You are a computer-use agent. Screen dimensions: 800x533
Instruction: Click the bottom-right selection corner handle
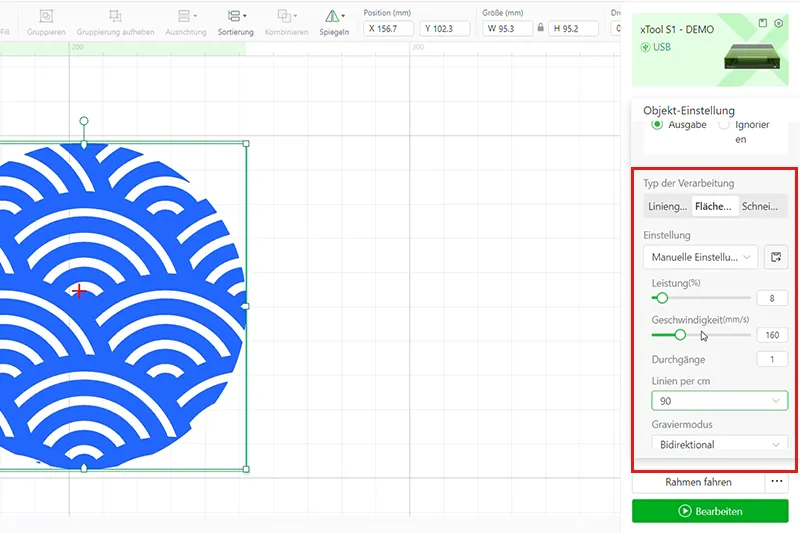click(x=246, y=469)
